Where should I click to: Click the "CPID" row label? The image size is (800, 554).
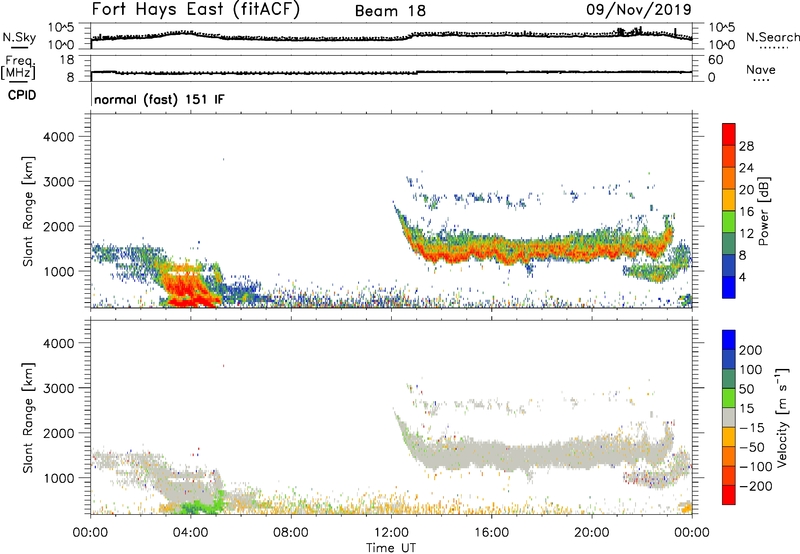(22, 95)
